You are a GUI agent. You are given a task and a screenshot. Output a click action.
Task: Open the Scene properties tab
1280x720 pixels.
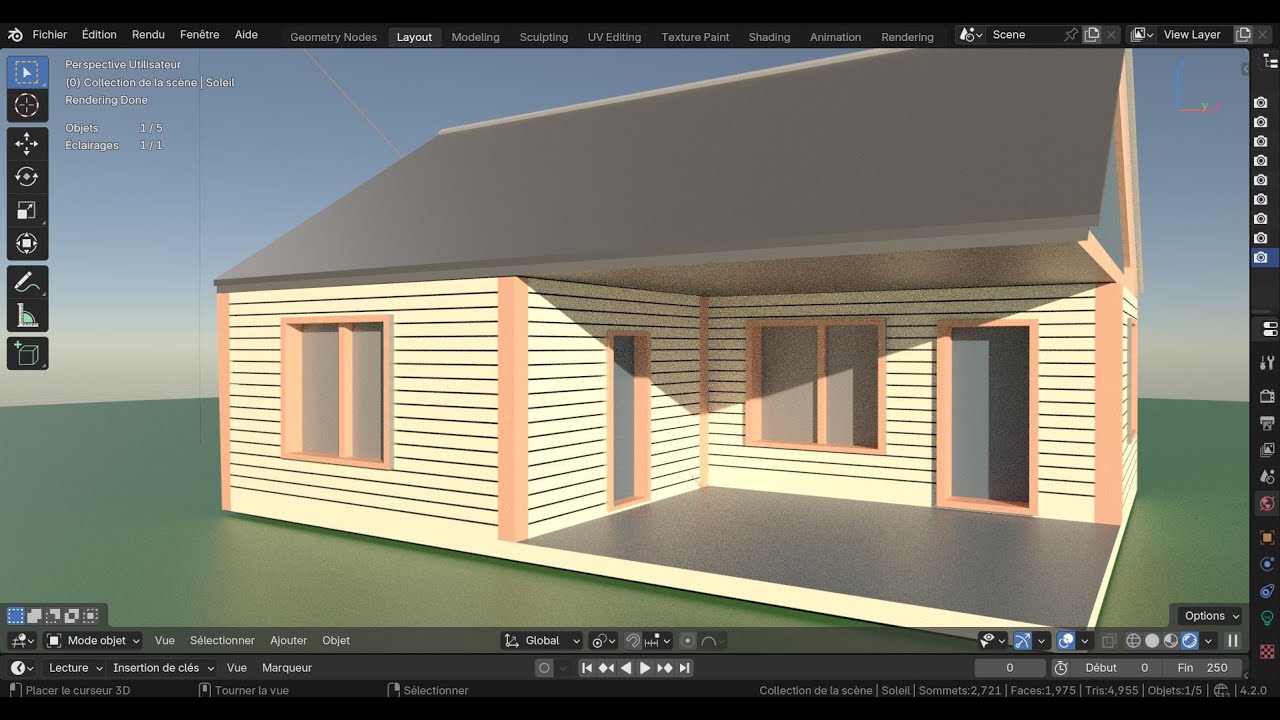1267,477
